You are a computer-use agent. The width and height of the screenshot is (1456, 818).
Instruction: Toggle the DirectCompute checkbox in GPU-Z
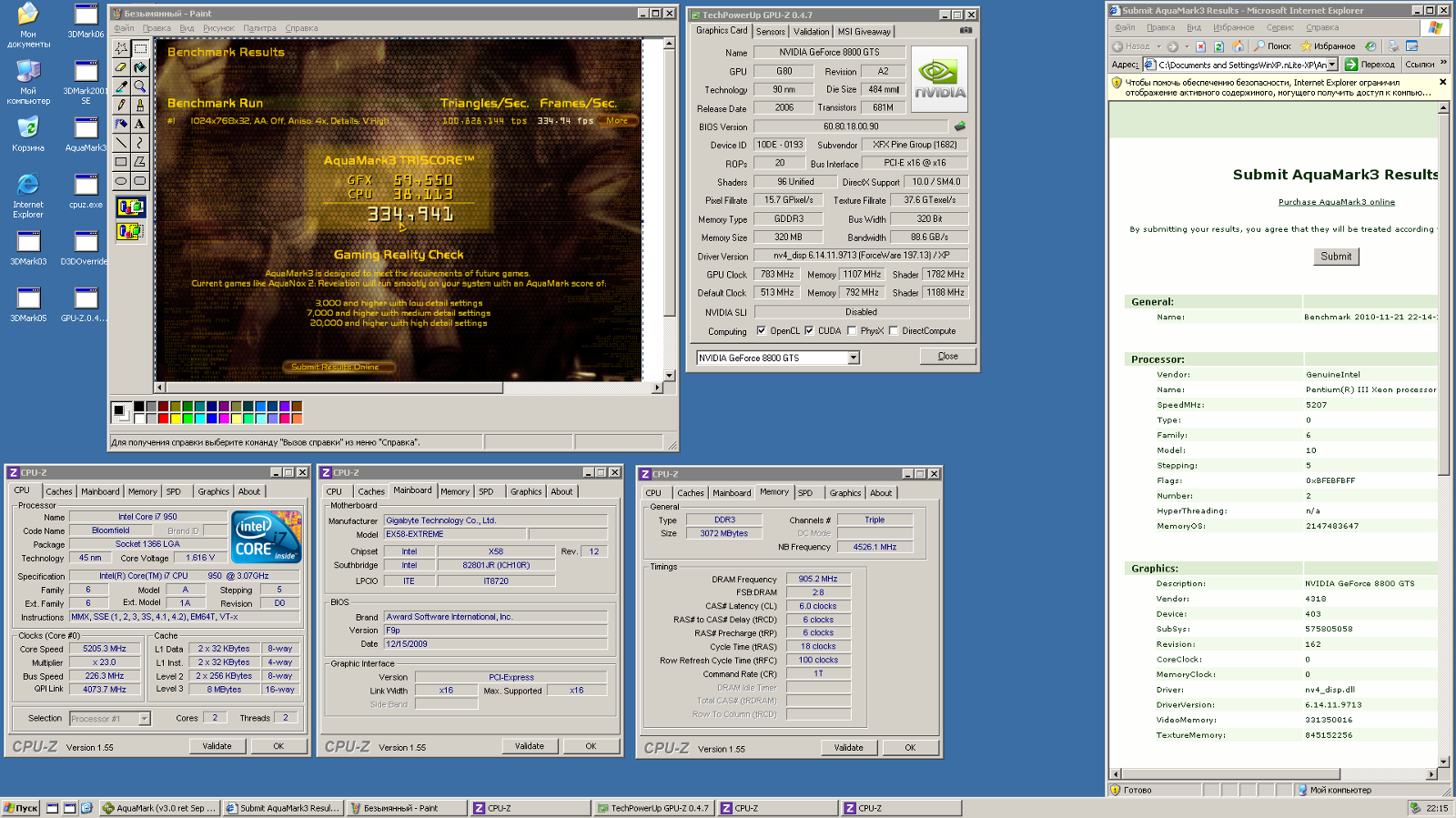click(894, 330)
